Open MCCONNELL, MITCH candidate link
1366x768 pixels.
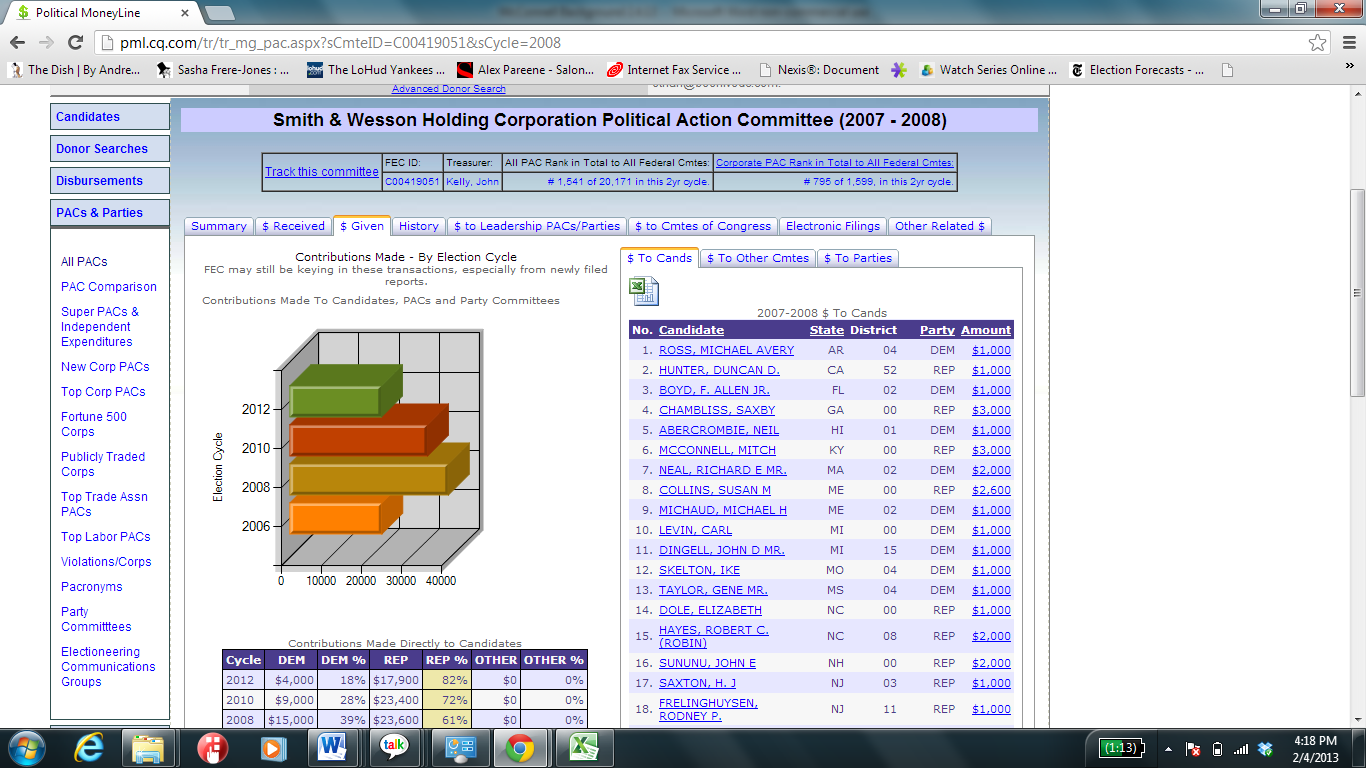pyautogui.click(x=717, y=450)
